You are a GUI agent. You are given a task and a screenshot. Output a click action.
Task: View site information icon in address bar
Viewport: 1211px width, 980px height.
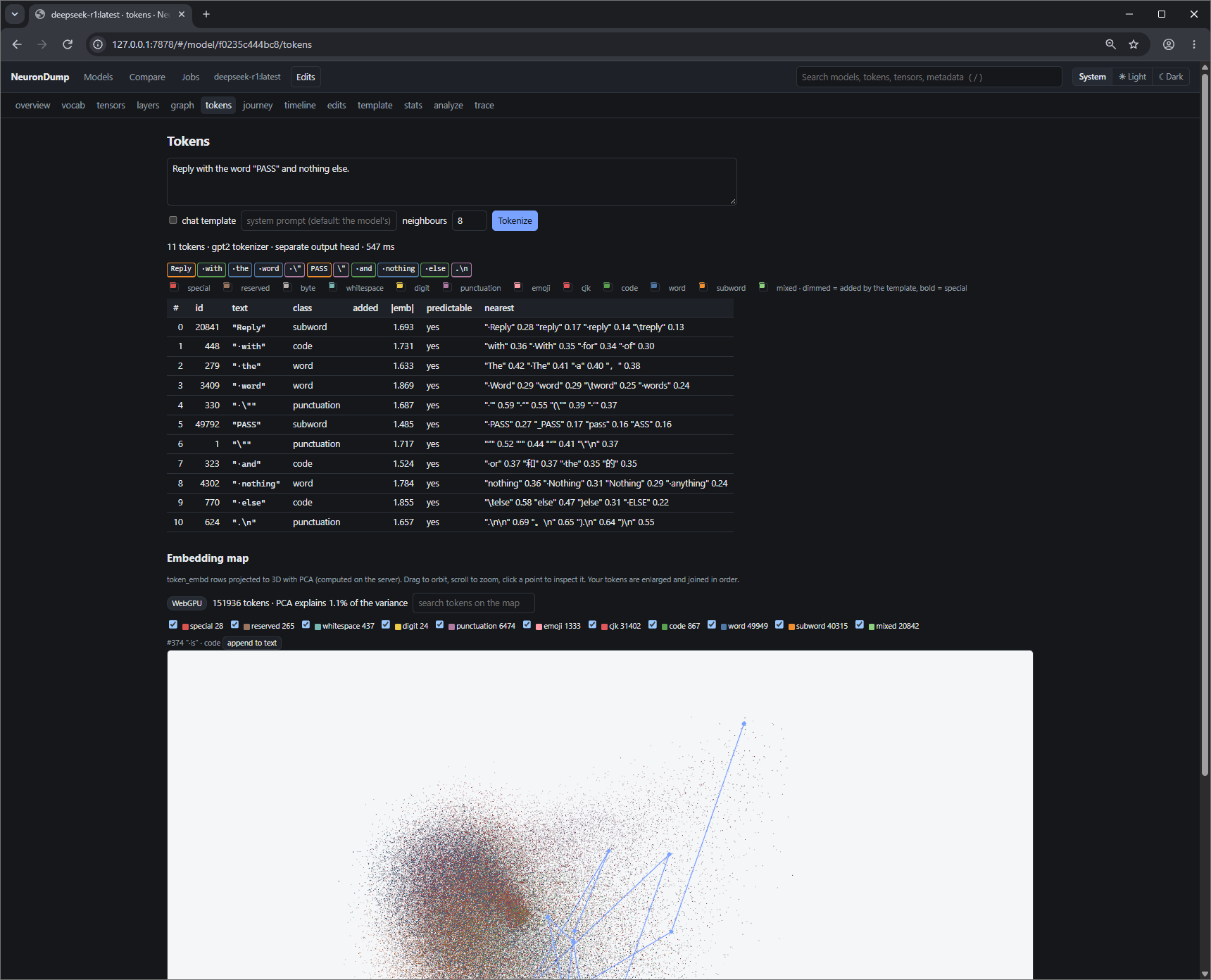click(x=99, y=44)
